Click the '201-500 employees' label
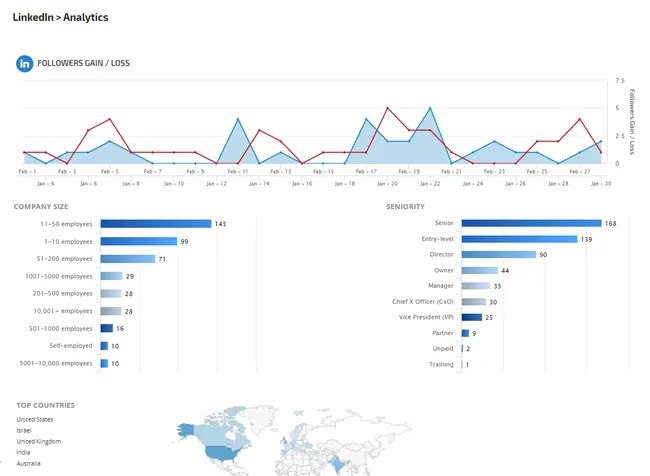The width and height of the screenshot is (650, 476). [63, 294]
